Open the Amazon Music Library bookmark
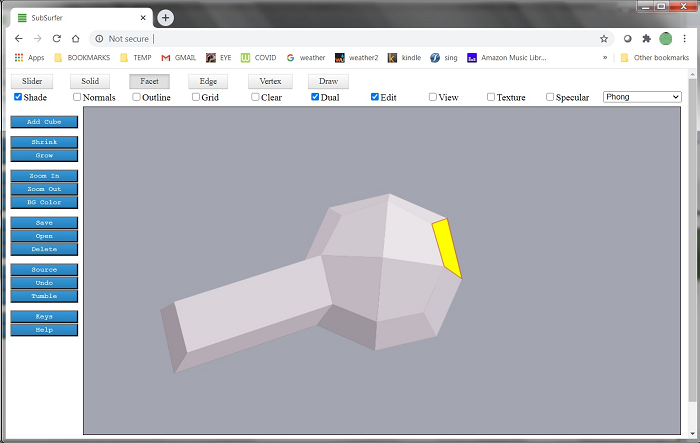Screen dimensions: 700x443 click(507, 58)
